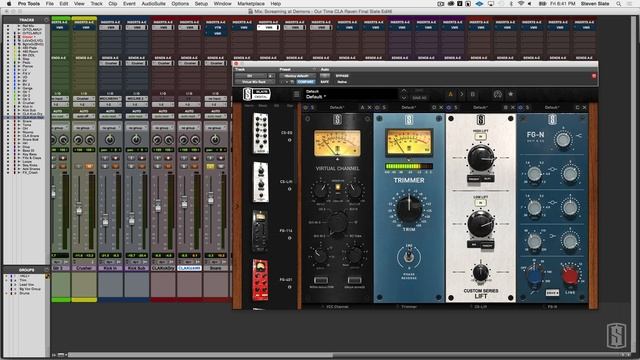Open the factory default preset dropdown
This screenshot has height=360, width=640.
(297, 76)
